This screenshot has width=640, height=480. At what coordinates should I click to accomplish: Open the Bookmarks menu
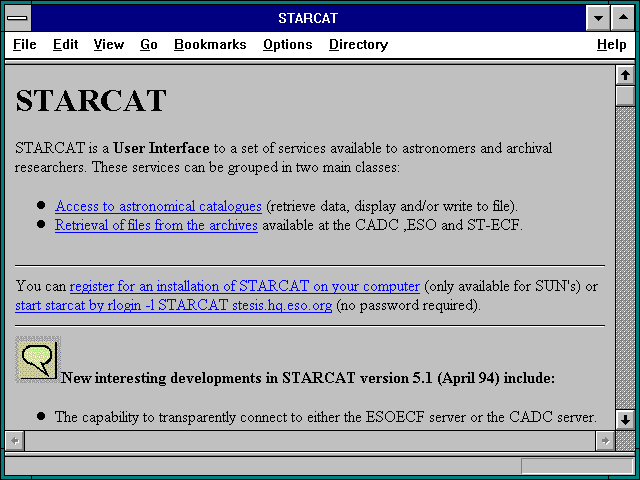210,44
